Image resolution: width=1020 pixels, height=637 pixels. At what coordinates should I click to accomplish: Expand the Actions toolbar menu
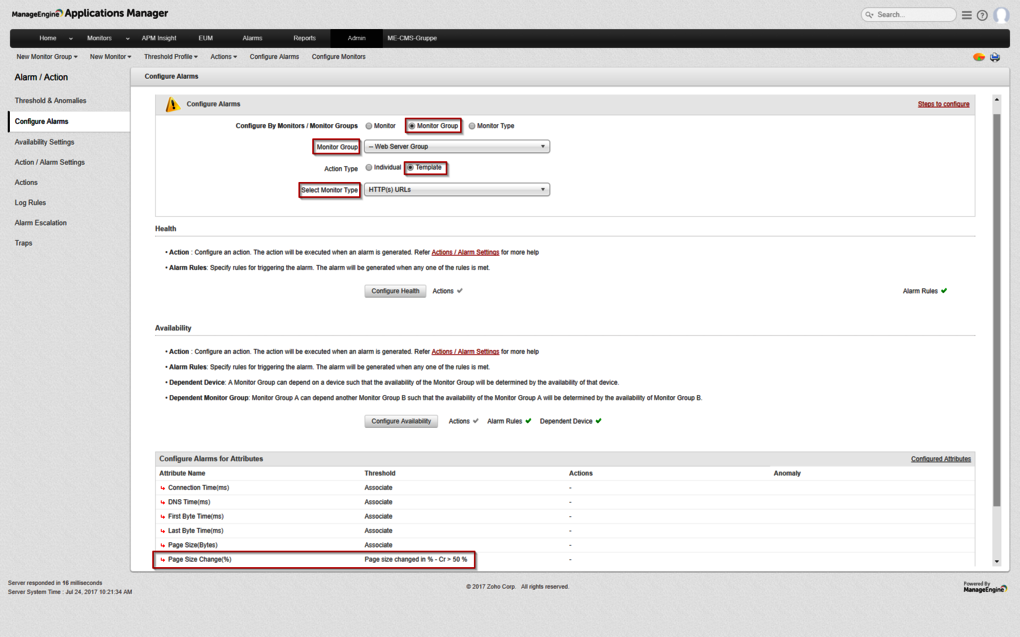point(223,57)
